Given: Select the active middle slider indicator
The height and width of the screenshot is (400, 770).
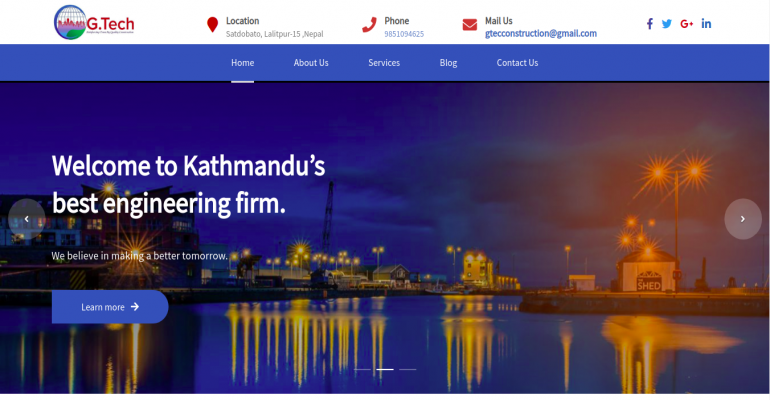Looking at the screenshot, I should (385, 369).
